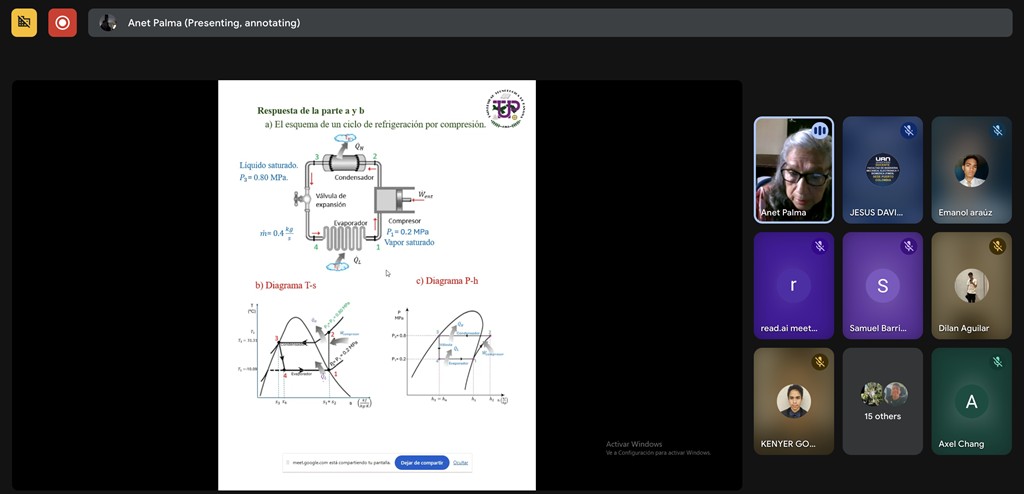This screenshot has width=1024, height=494.
Task: Click the red recording indicator icon
Action: 62,22
